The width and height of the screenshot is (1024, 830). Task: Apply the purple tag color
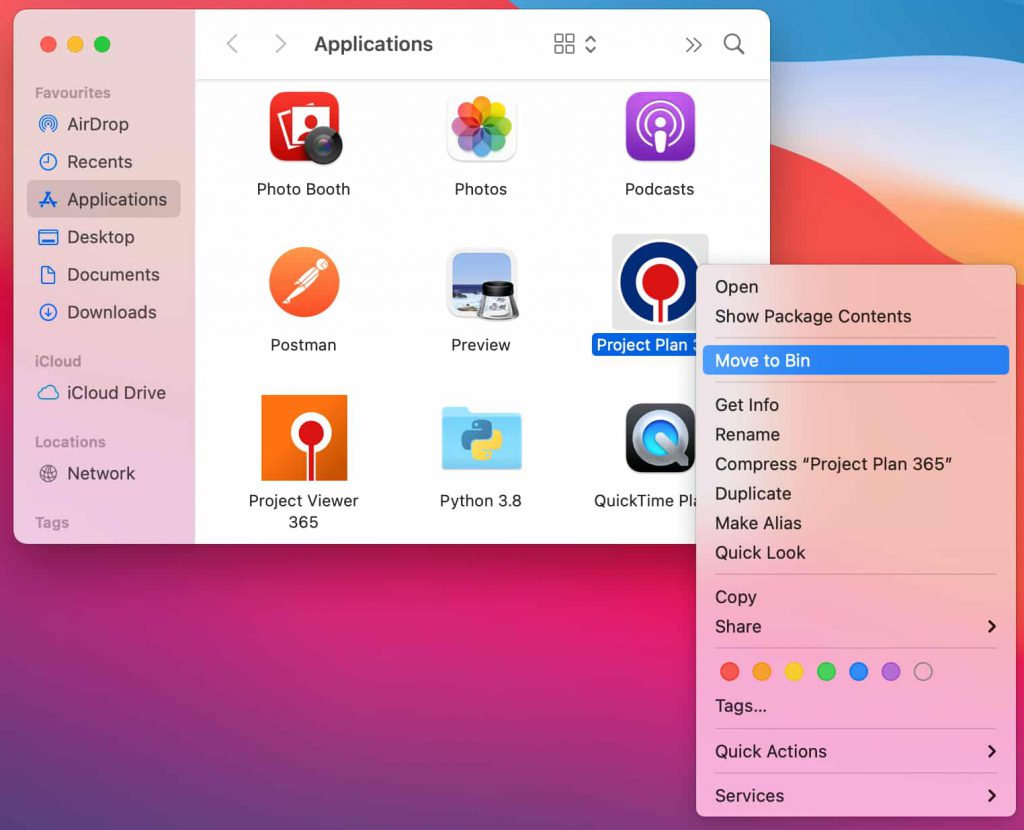point(891,671)
